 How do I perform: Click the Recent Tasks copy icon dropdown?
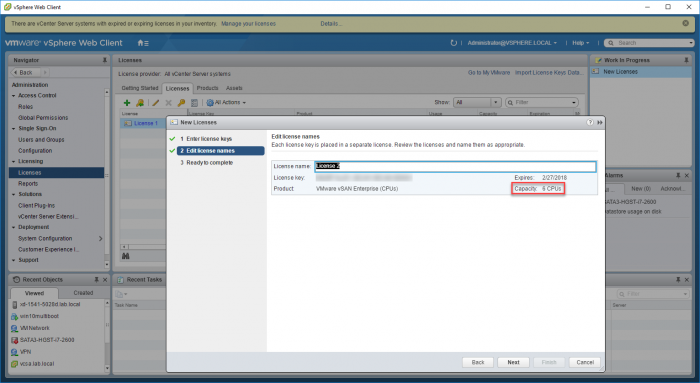click(x=121, y=294)
